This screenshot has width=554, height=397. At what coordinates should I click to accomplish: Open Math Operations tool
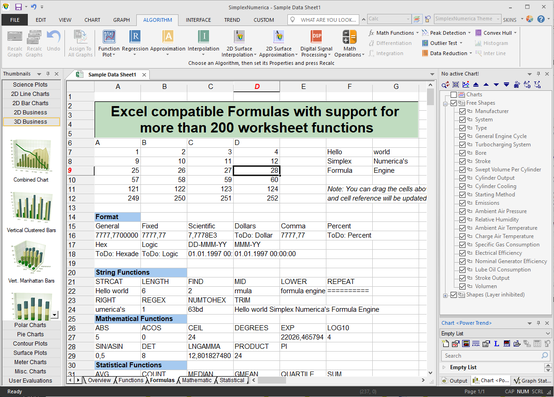tap(349, 43)
